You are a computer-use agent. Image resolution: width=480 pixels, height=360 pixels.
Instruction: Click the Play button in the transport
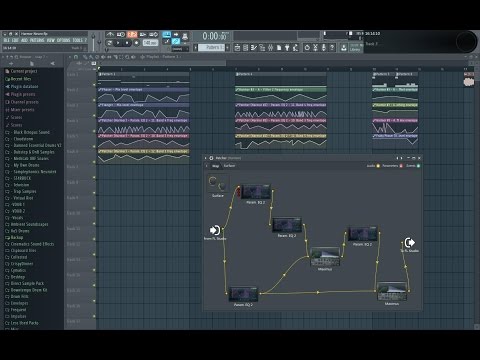[118, 43]
